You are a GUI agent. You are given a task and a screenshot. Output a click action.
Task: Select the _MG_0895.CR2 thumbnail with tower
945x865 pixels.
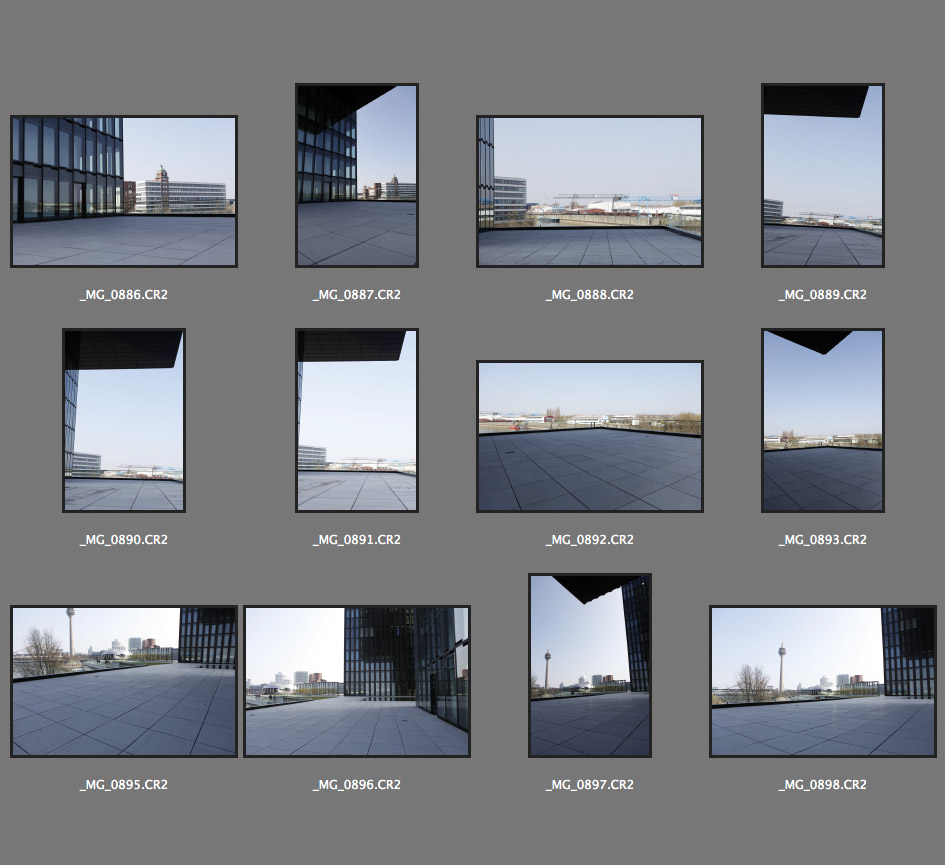[123, 681]
